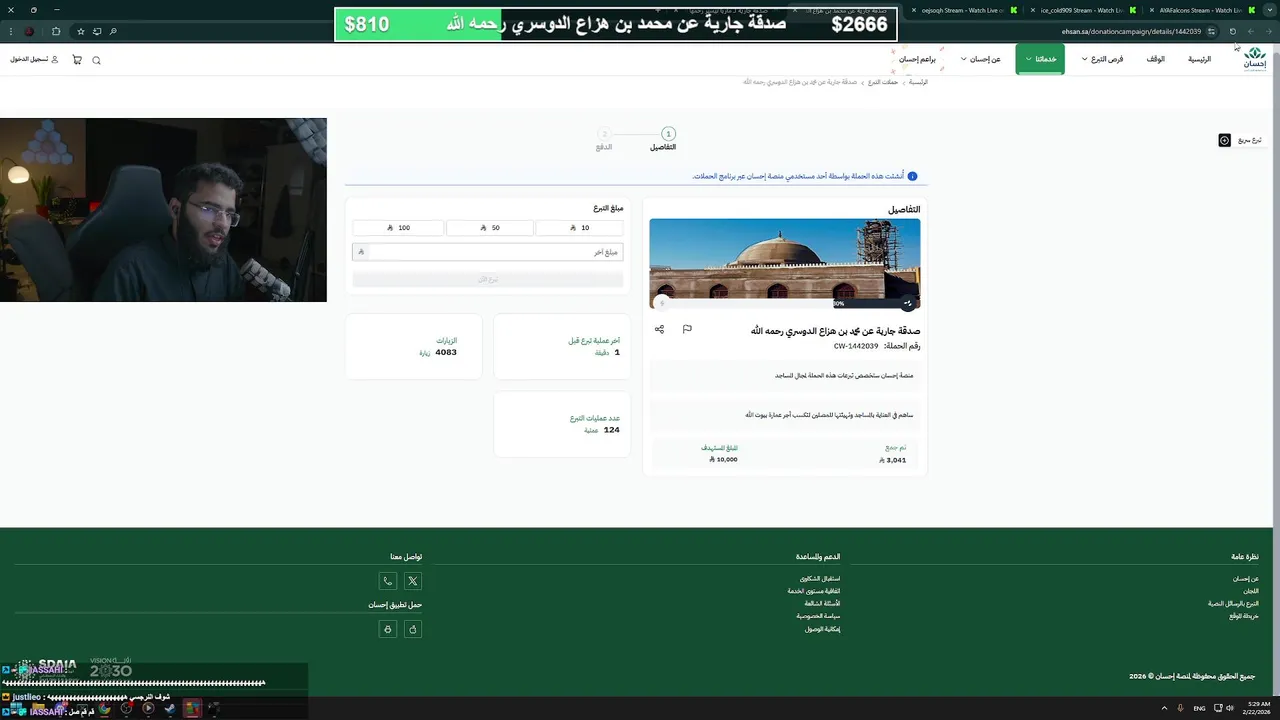
Task: Click the الرئيسية breadcrumb link
Action: 918,82
